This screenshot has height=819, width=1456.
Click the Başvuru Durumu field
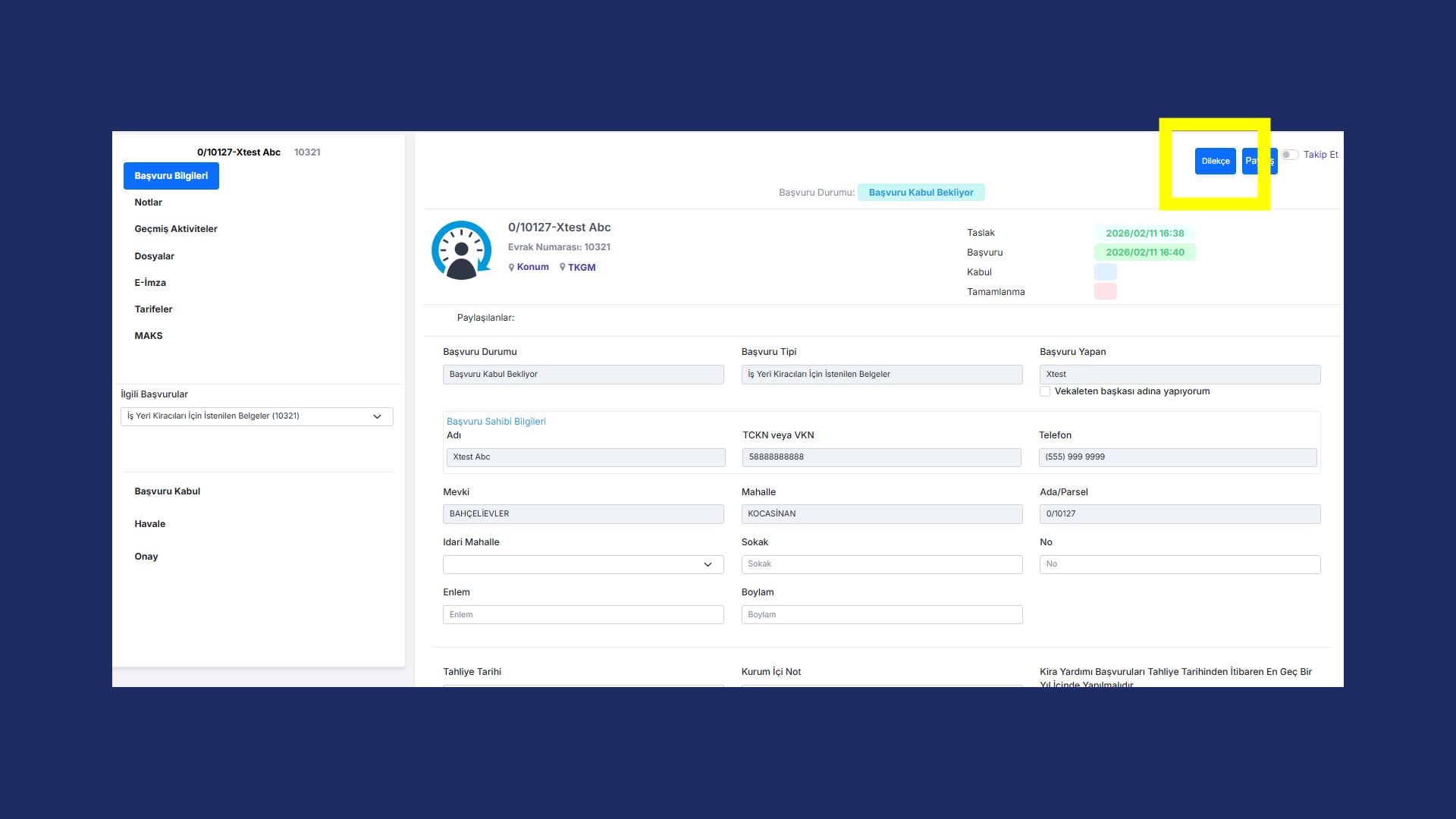[x=583, y=375]
